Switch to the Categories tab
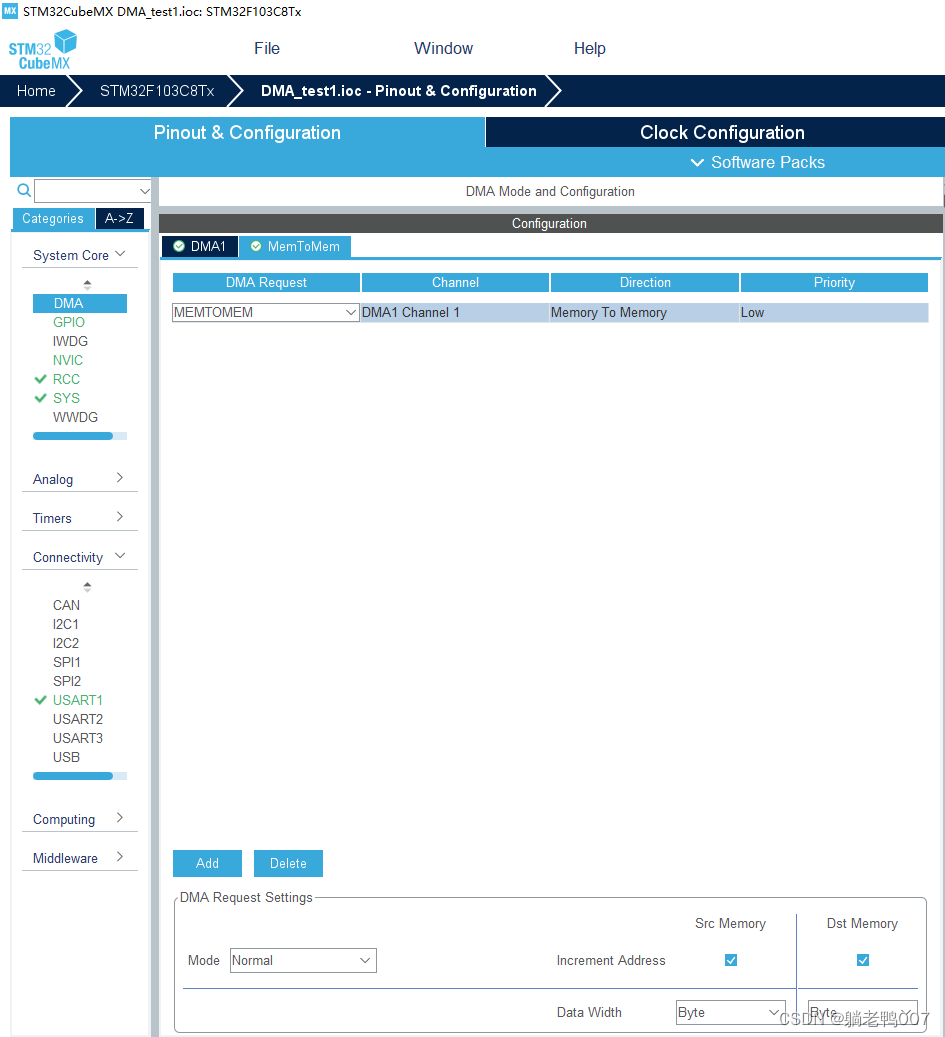This screenshot has height=1037, width=945. pyautogui.click(x=53, y=218)
